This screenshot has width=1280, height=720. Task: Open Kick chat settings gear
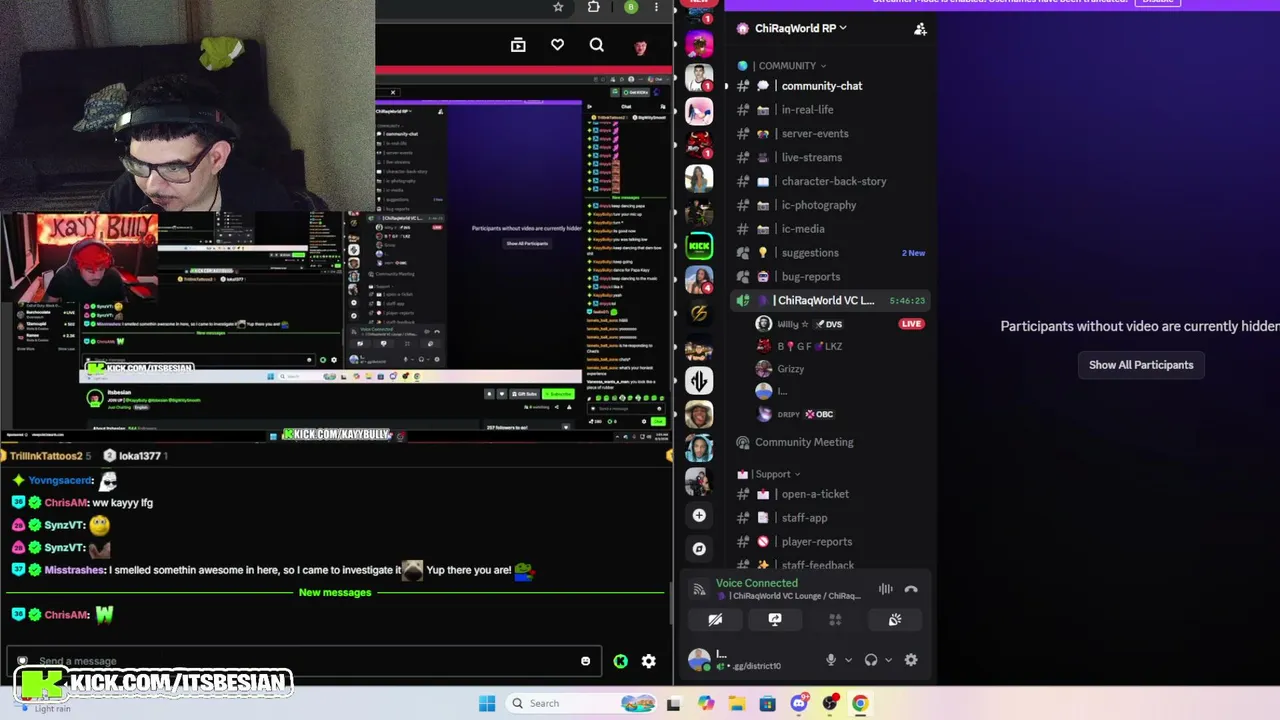point(649,661)
